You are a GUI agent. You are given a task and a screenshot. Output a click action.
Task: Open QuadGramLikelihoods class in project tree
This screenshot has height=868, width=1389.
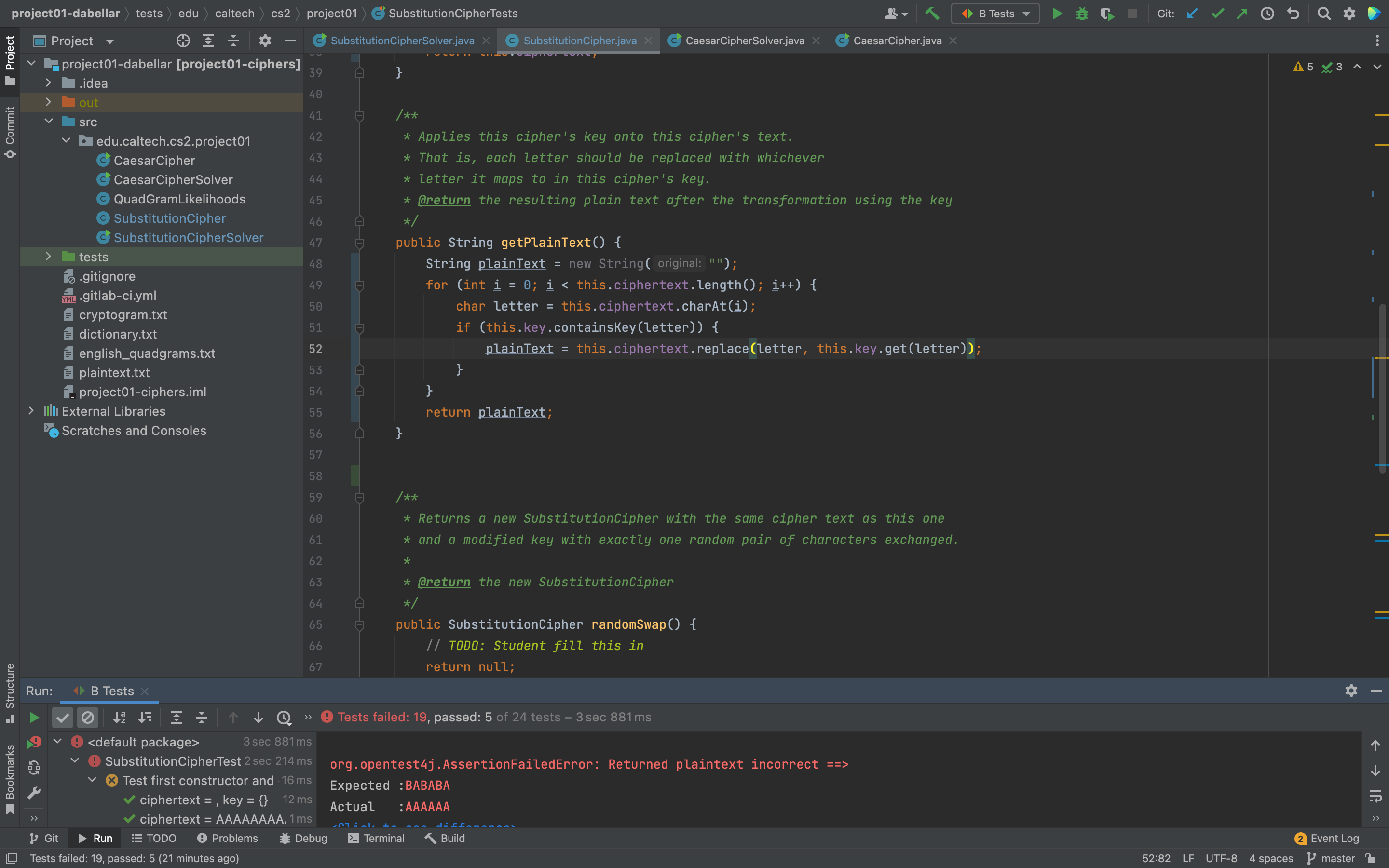[179, 199]
